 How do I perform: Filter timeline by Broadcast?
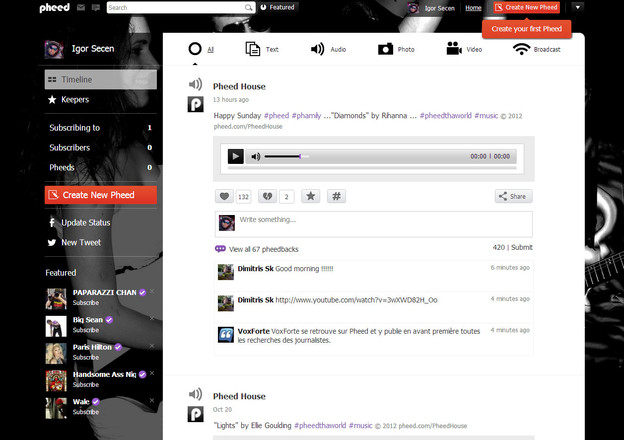tap(536, 49)
